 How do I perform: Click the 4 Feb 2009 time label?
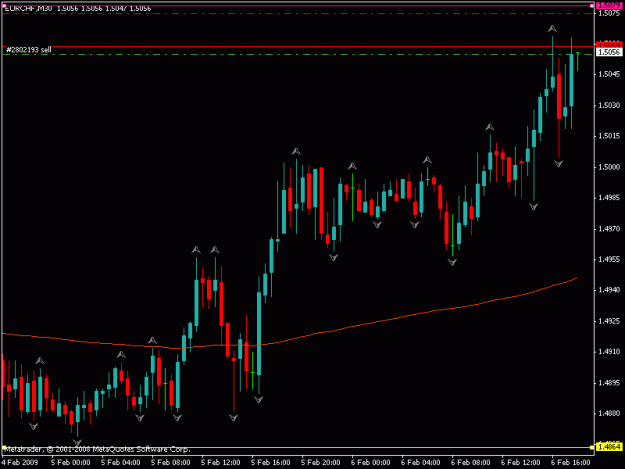(20, 463)
